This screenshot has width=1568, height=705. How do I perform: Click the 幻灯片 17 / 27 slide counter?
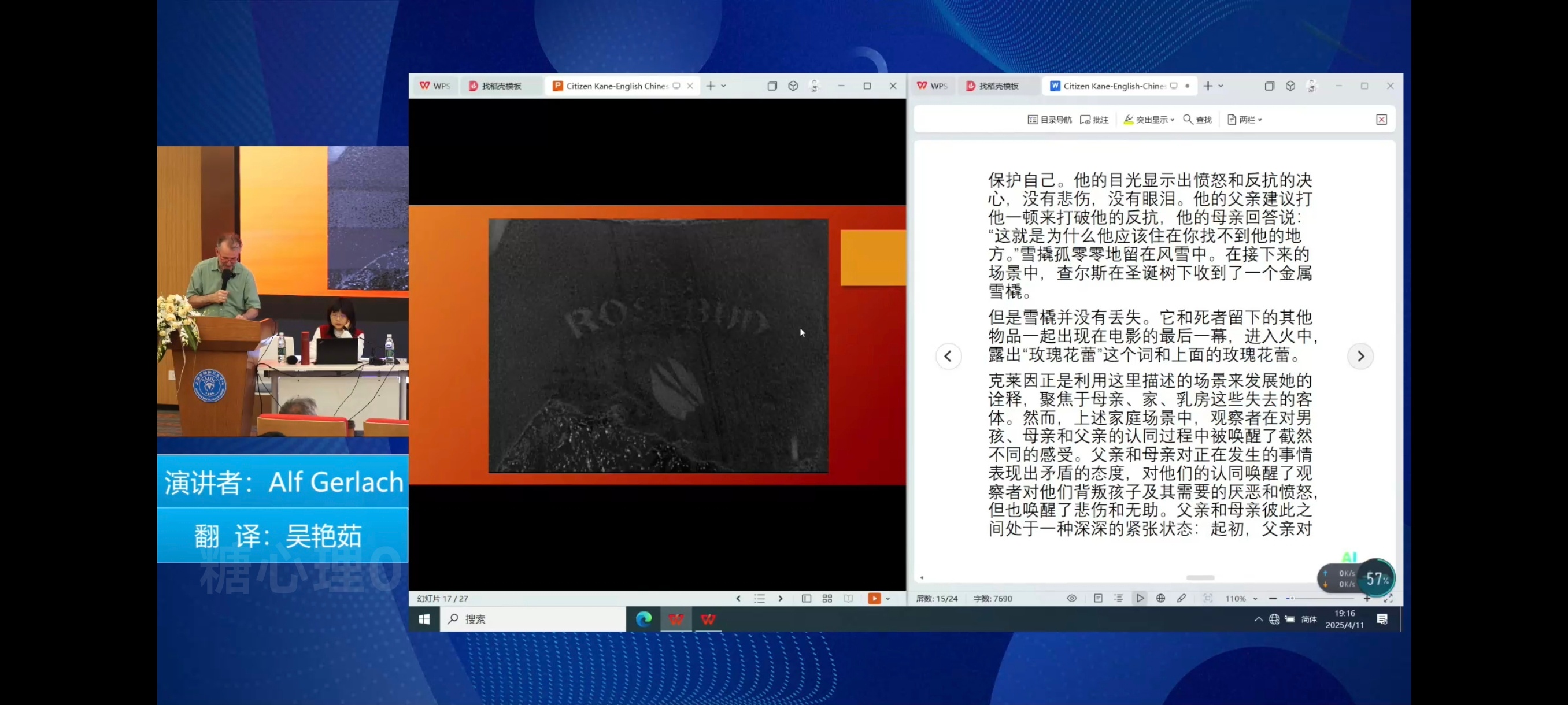[x=442, y=599]
